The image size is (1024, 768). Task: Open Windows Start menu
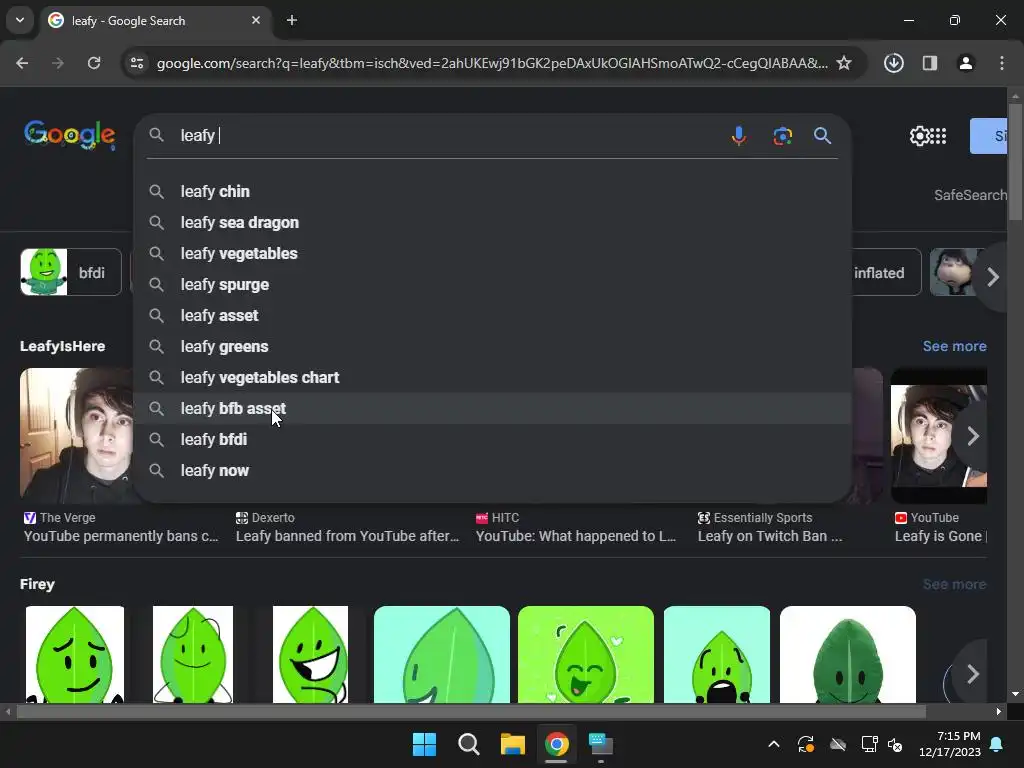(424, 744)
